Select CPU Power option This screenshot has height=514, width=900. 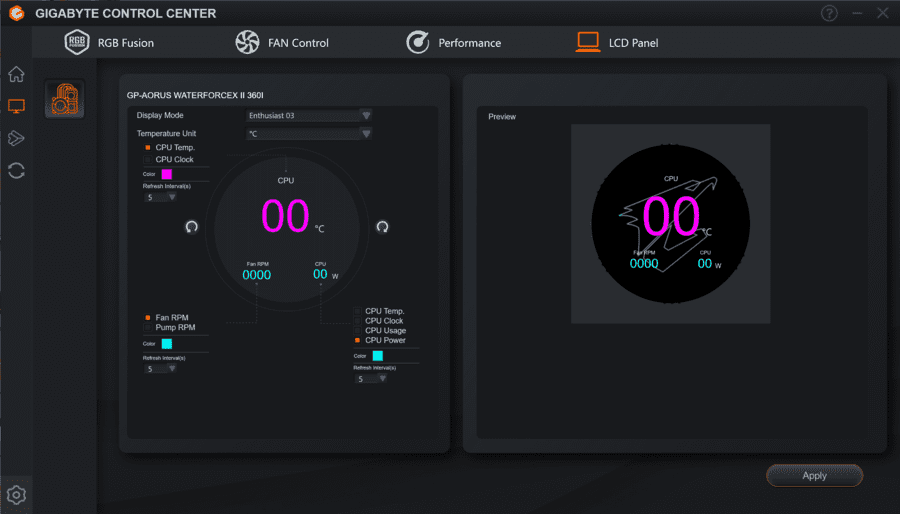point(380,340)
